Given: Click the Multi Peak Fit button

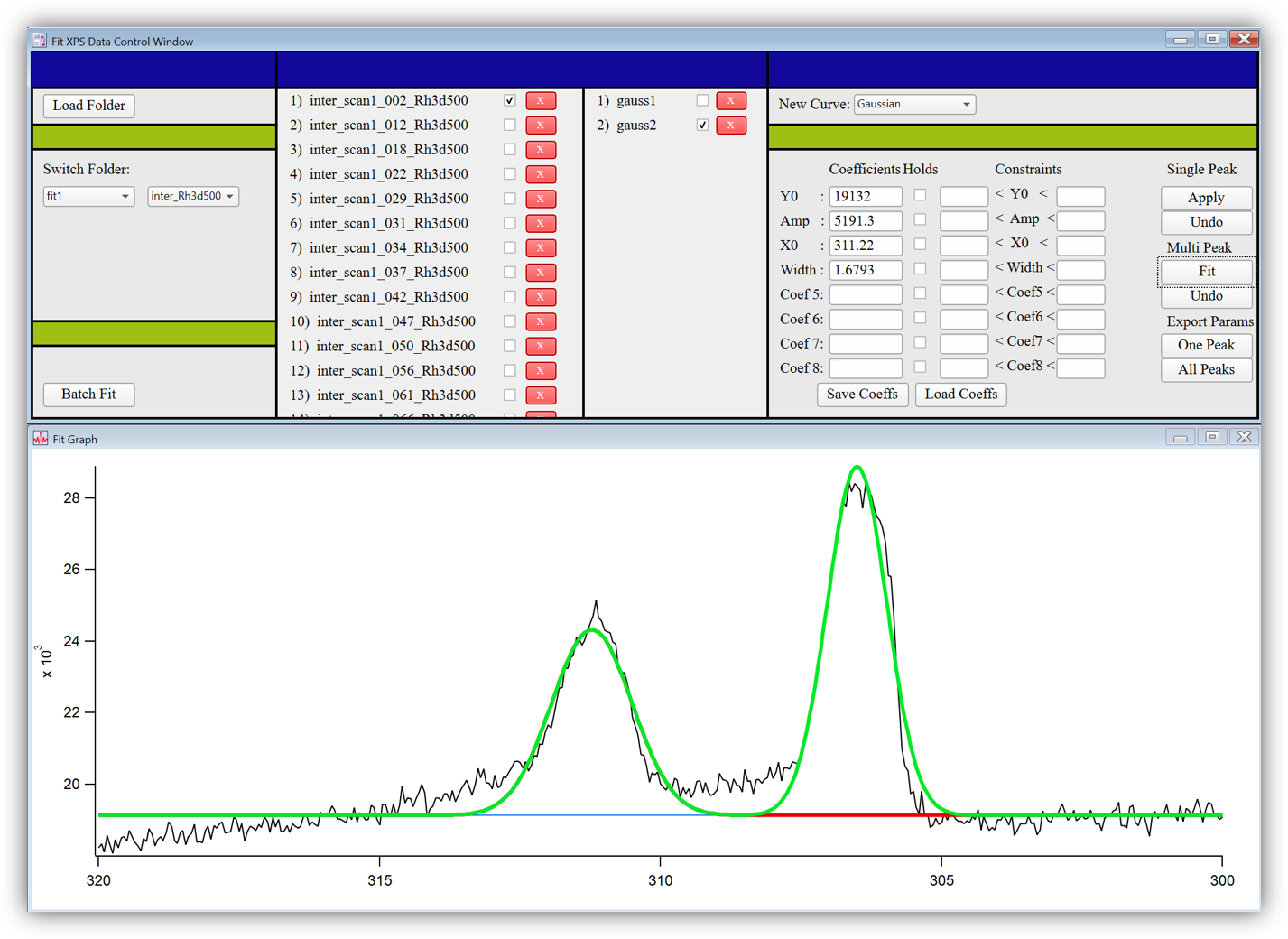Looking at the screenshot, I should pos(1206,271).
